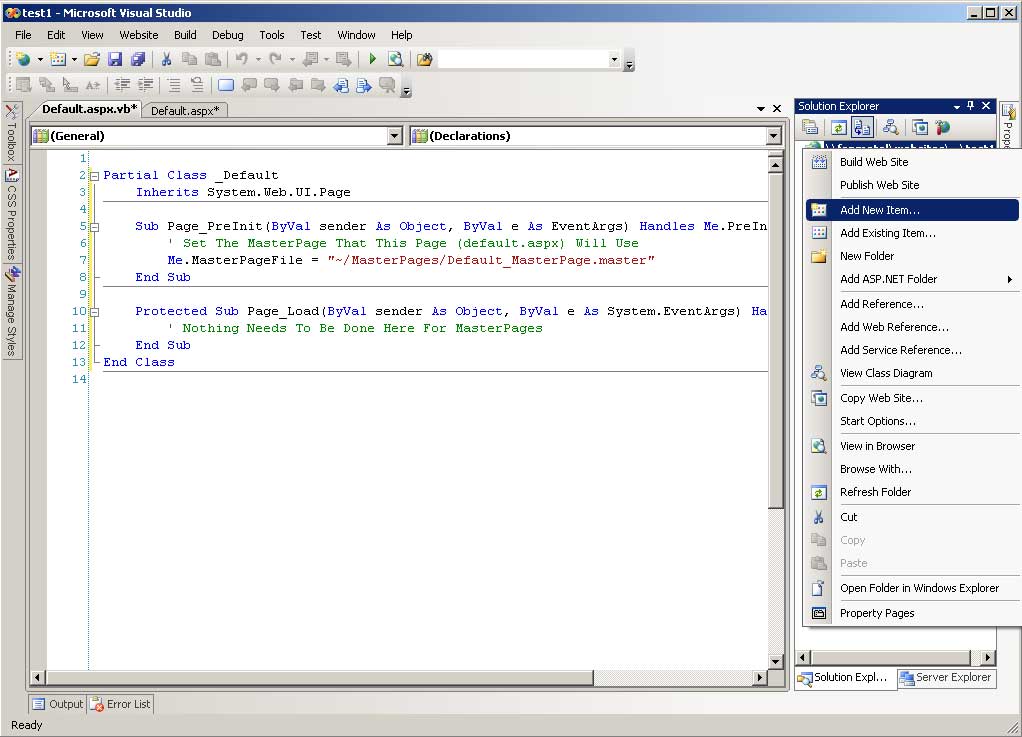This screenshot has width=1022, height=737.
Task: Choose Property Pages menu entry
Action: (912, 613)
